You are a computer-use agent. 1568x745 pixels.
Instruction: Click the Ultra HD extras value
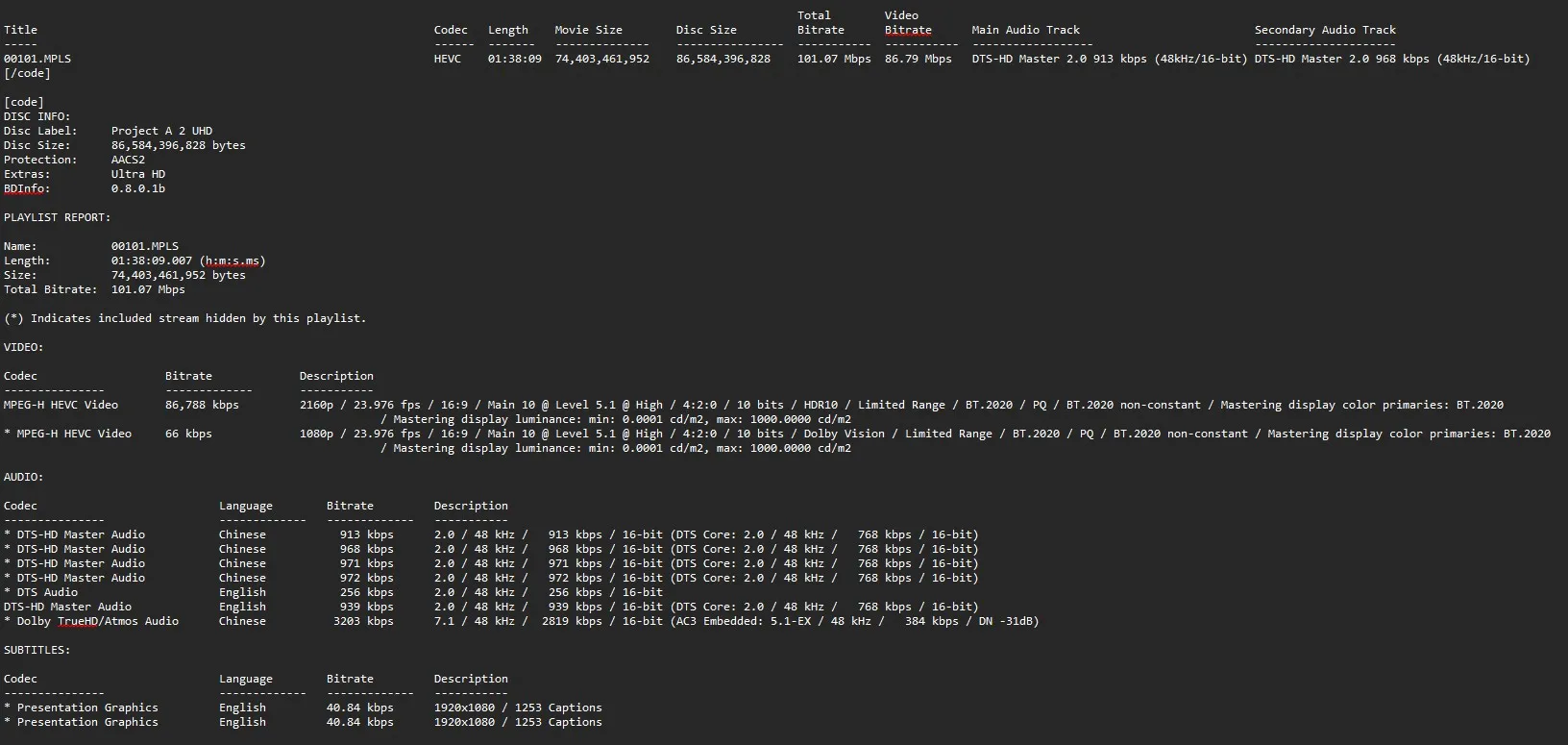pyautogui.click(x=137, y=174)
